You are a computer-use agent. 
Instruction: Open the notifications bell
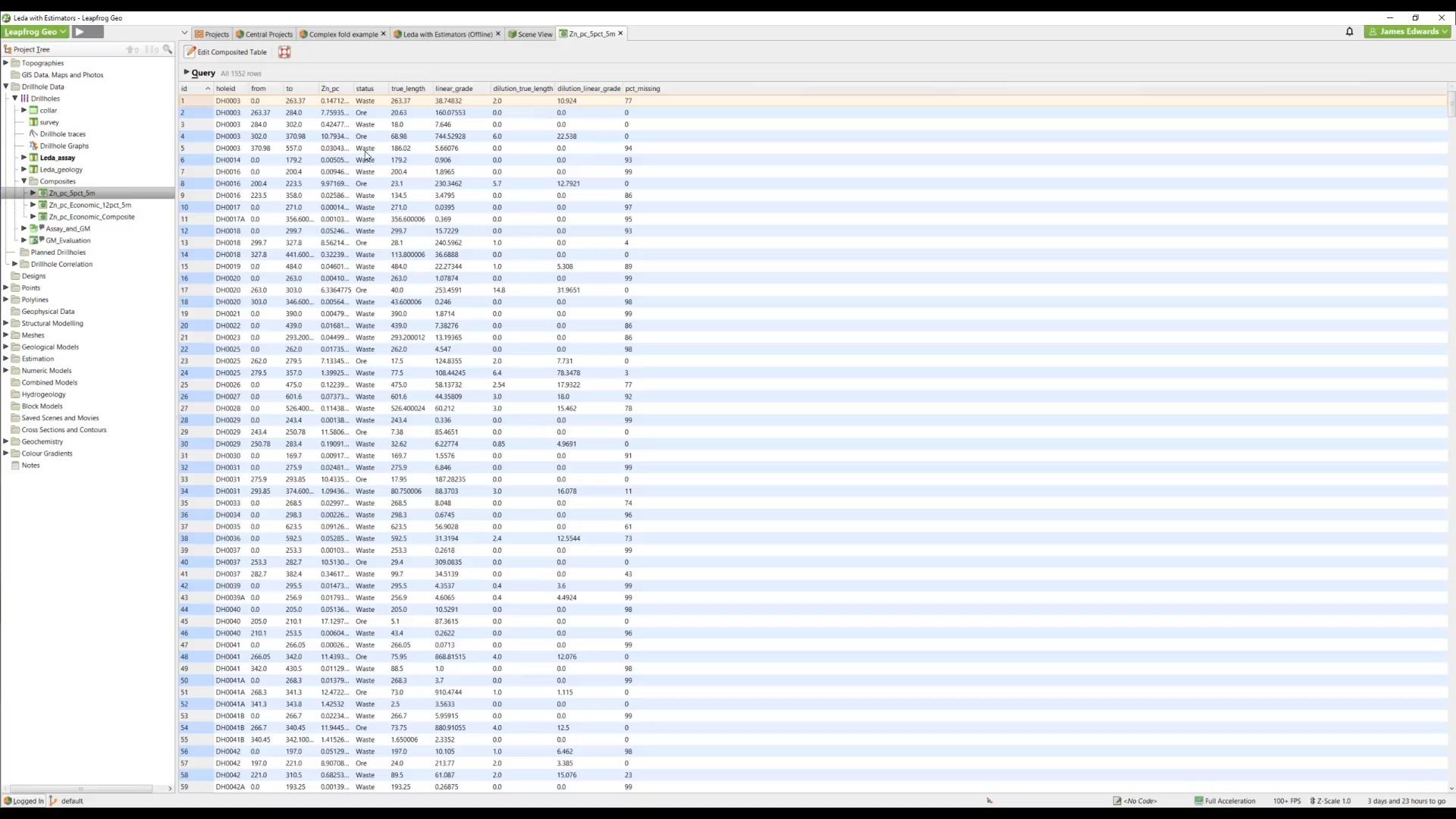click(1349, 32)
